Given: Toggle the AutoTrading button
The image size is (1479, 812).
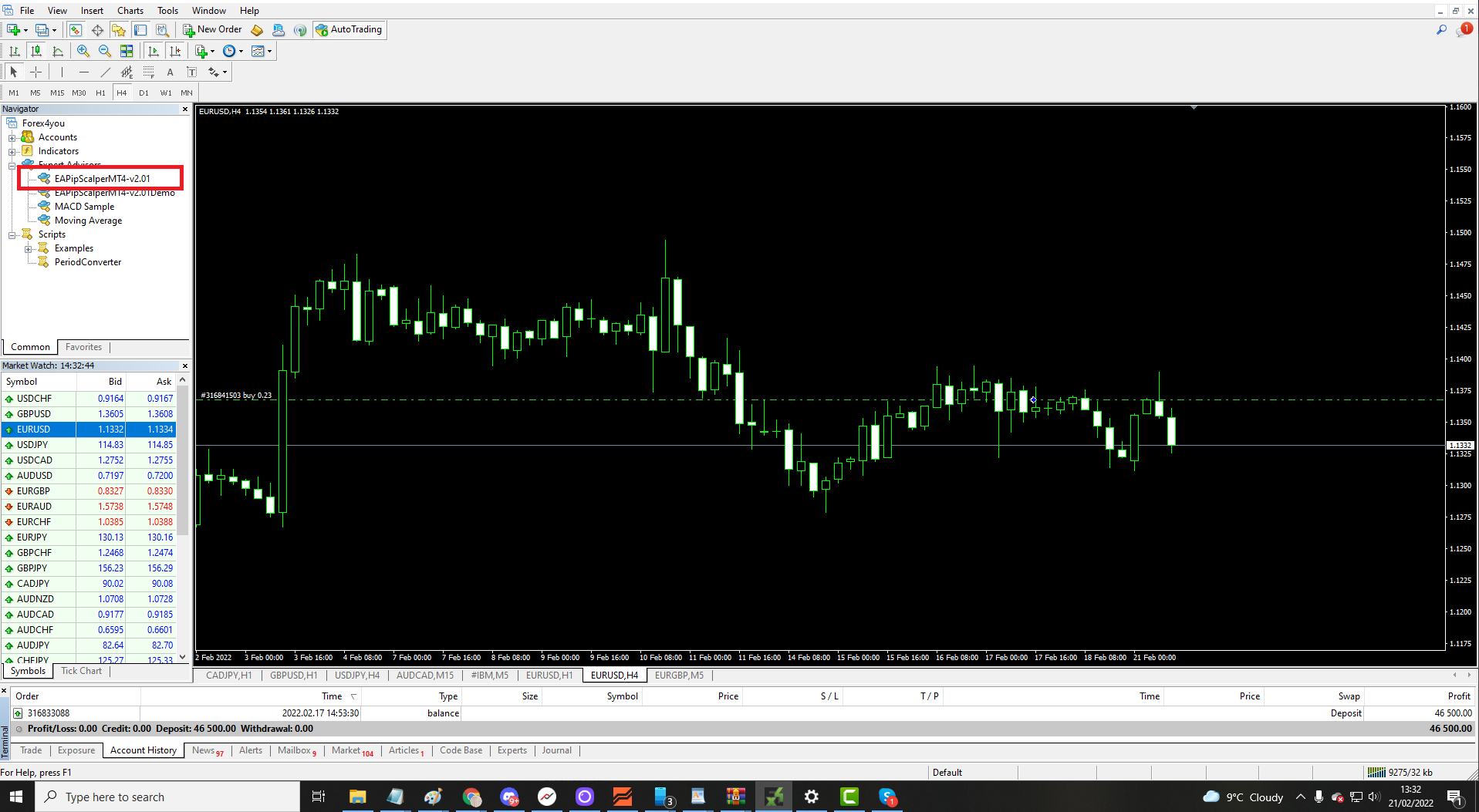Looking at the screenshot, I should pos(349,29).
